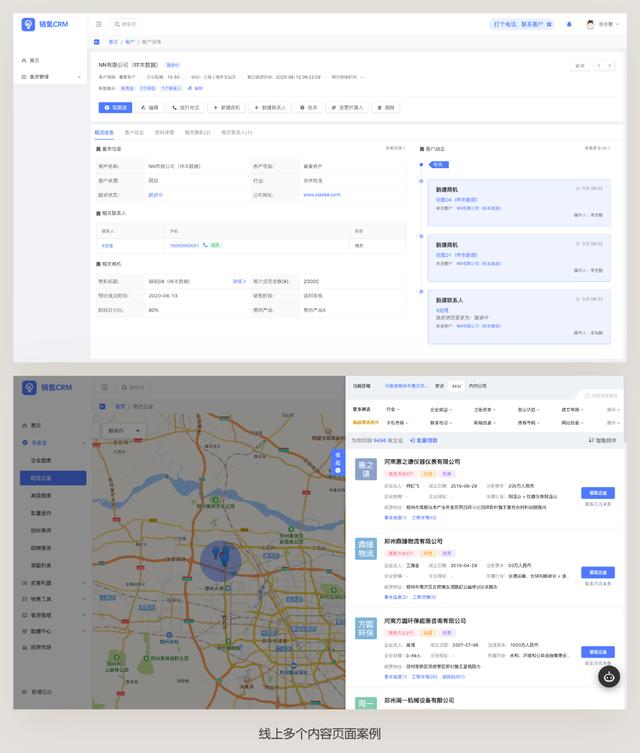Click the 智能排序 sort icon
Image resolution: width=640 pixels, height=753 pixels.
click(591, 440)
